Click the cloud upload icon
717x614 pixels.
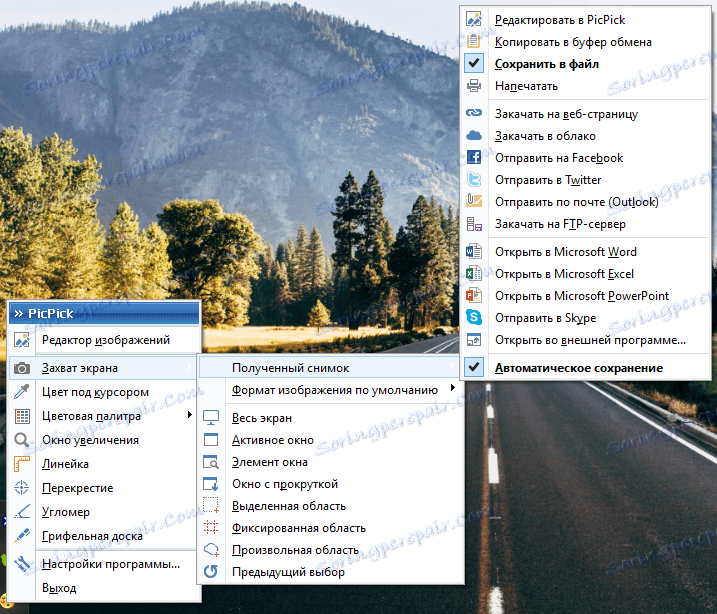(x=474, y=136)
